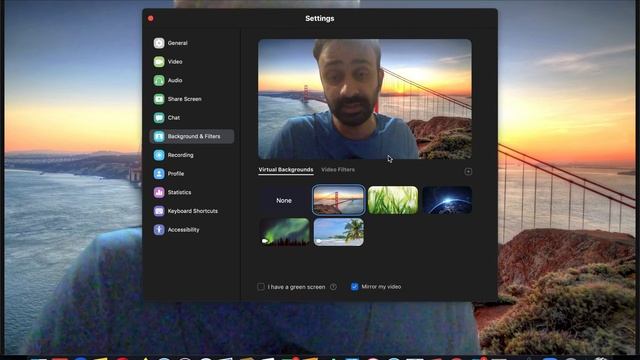Open the Profile icon
Viewport: 640px width, 360px height.
tap(159, 173)
